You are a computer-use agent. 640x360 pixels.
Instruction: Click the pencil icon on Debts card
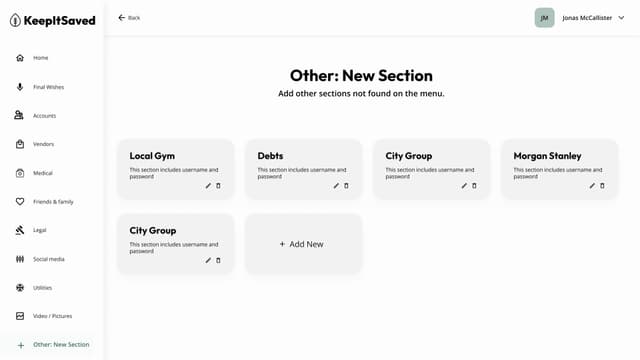[336, 186]
